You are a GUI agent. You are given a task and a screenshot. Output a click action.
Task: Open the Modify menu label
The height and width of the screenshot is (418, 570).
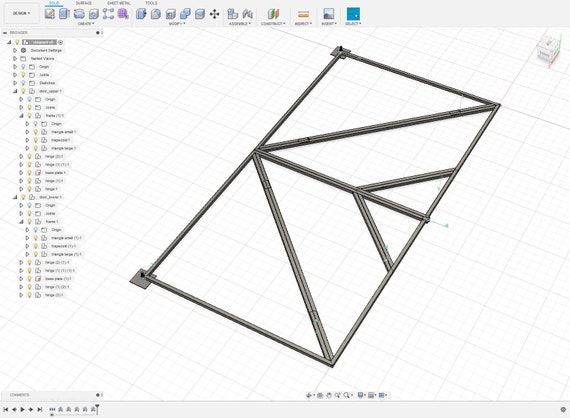[x=177, y=24]
